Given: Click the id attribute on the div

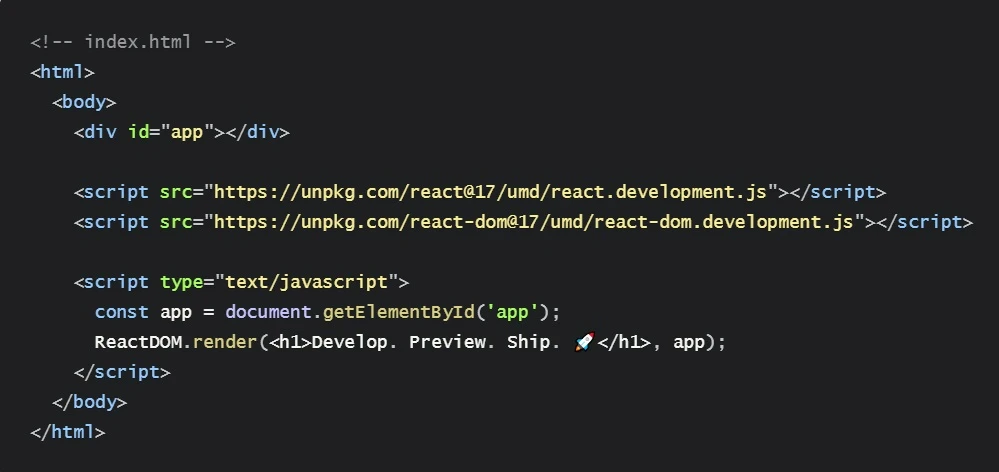Looking at the screenshot, I should coord(138,132).
